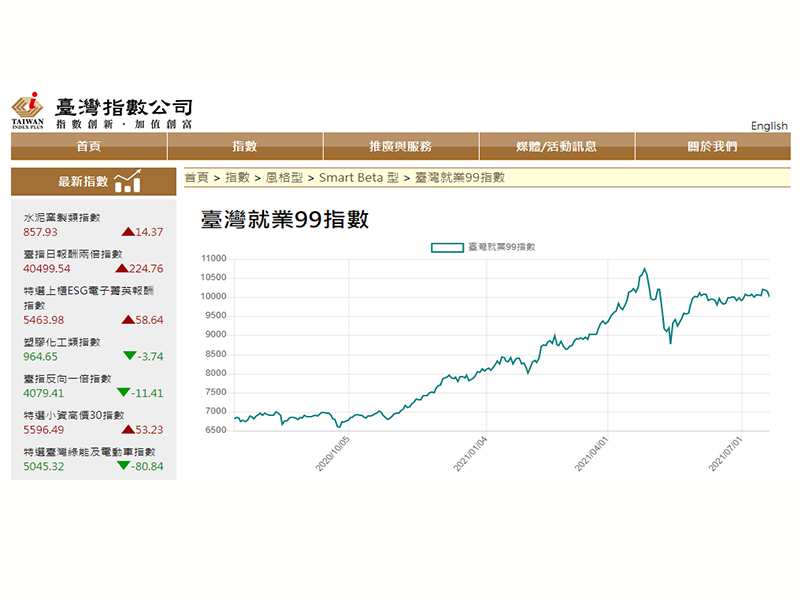800x600 pixels.
Task: Click x-axis date label 2021/01/04
Action: (470, 454)
